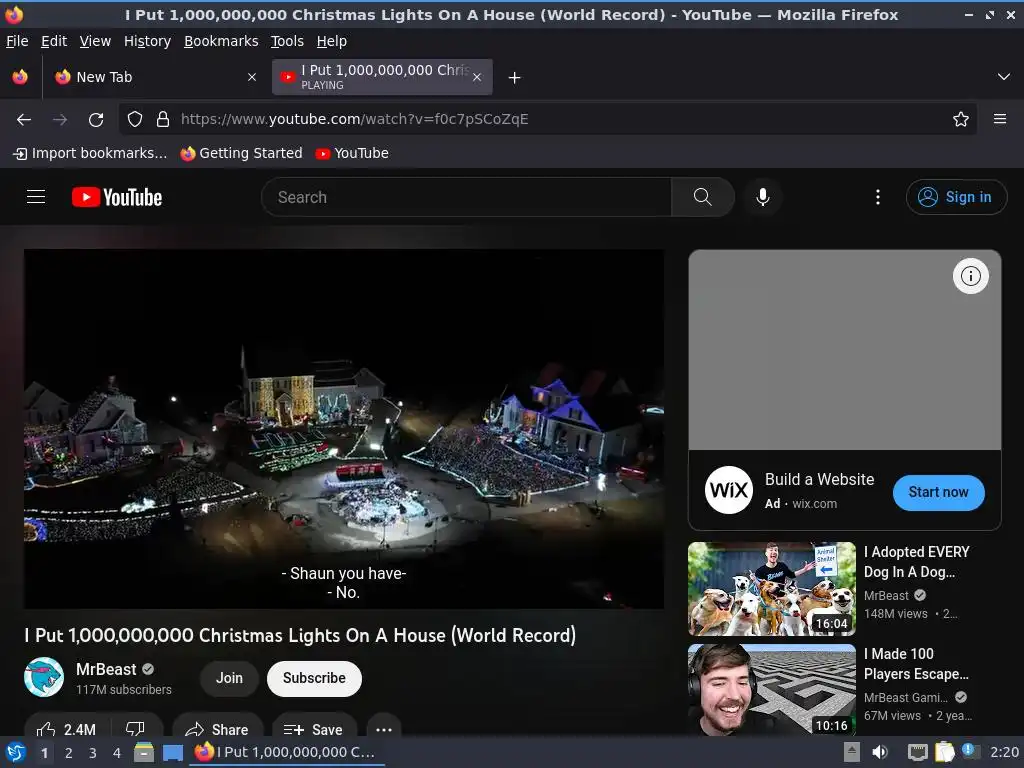Switch to the New Tab tab
Image resolution: width=1024 pixels, height=768 pixels.
click(x=154, y=77)
